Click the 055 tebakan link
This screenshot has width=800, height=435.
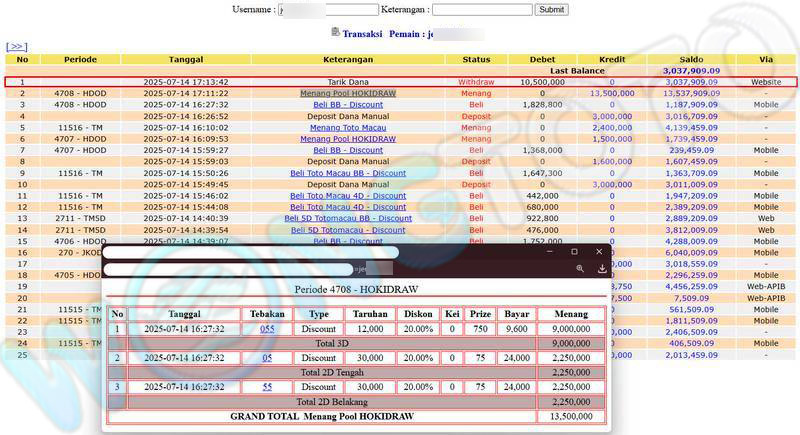[267, 329]
